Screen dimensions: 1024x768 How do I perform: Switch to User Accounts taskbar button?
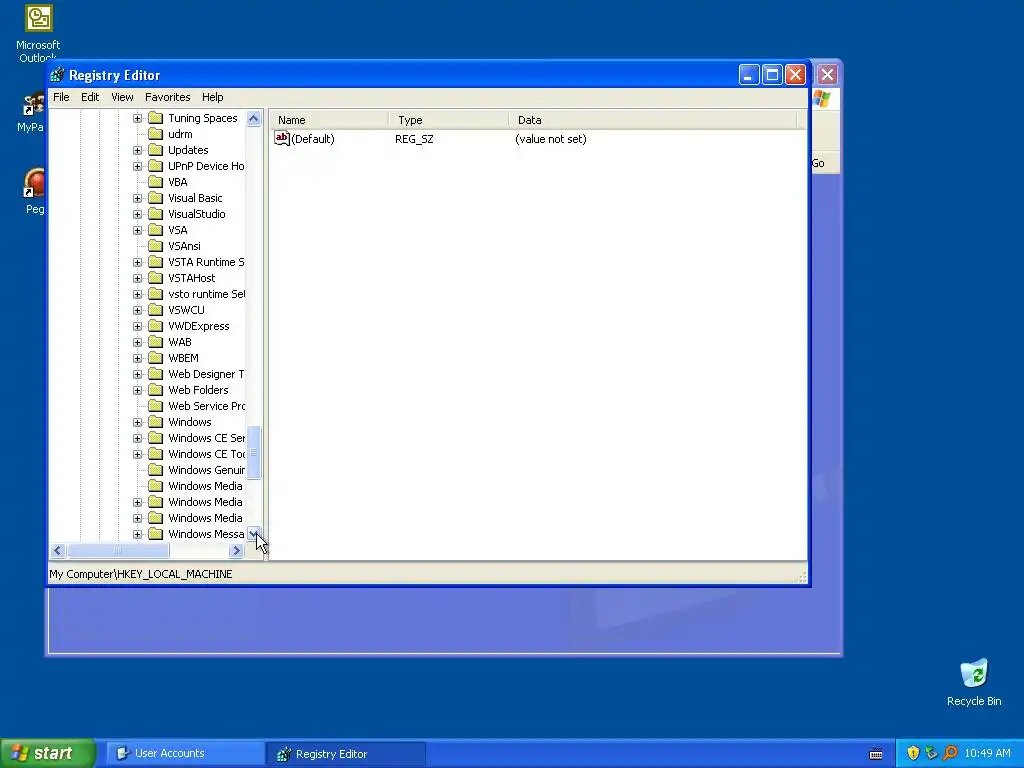click(185, 753)
